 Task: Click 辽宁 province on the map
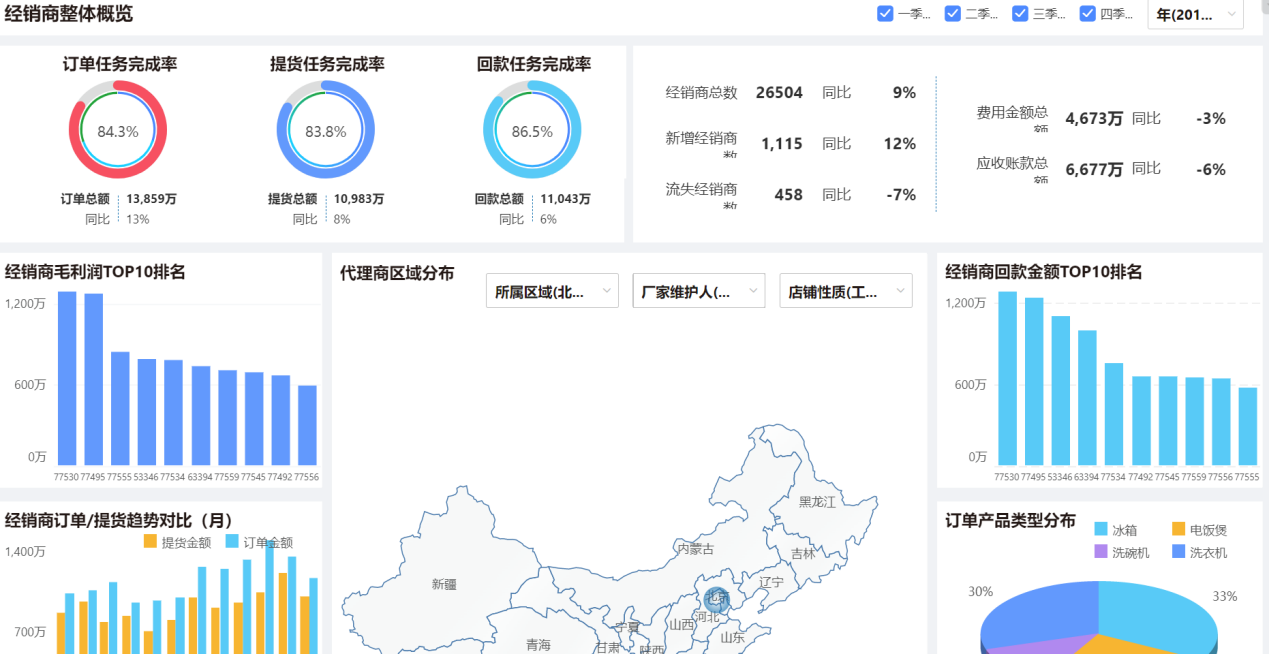[x=771, y=582]
